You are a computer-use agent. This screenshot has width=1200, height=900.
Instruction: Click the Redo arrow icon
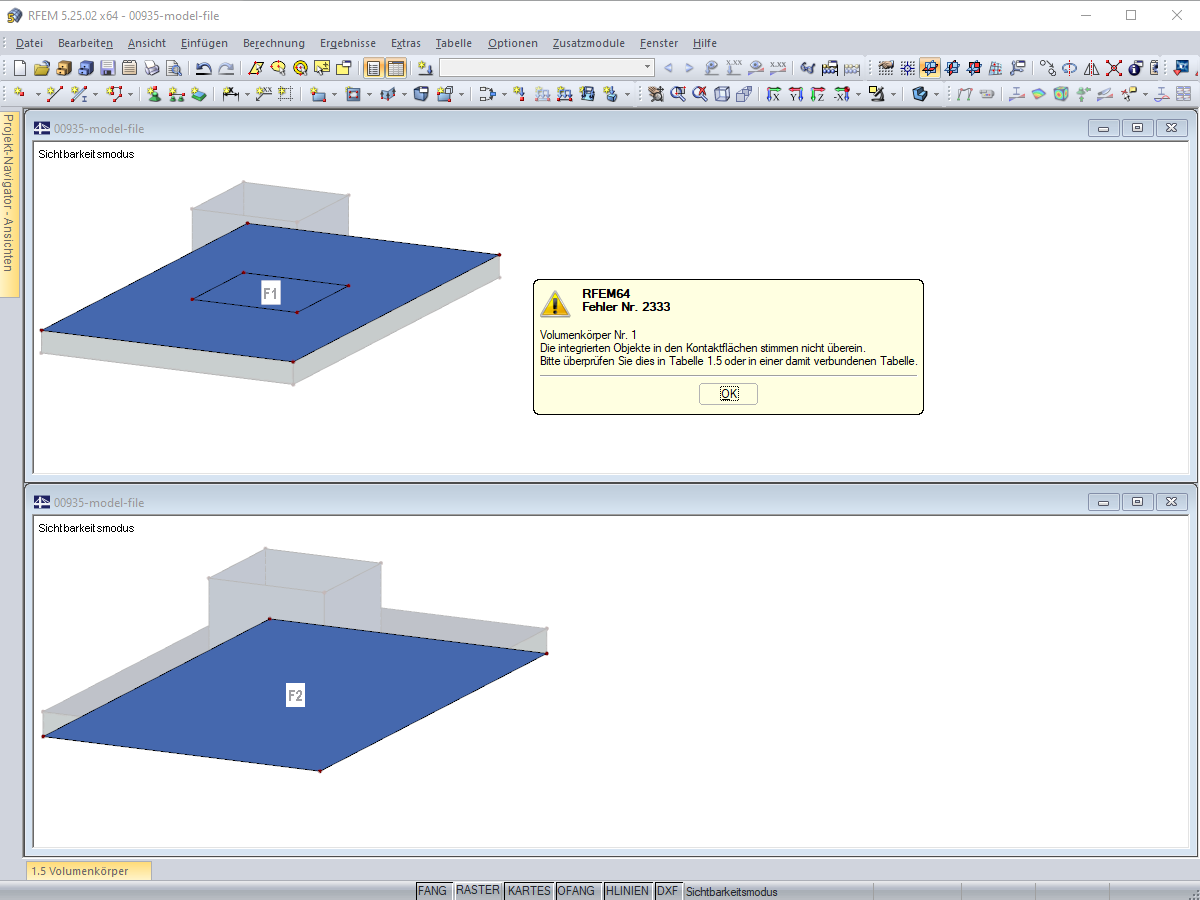pyautogui.click(x=226, y=68)
